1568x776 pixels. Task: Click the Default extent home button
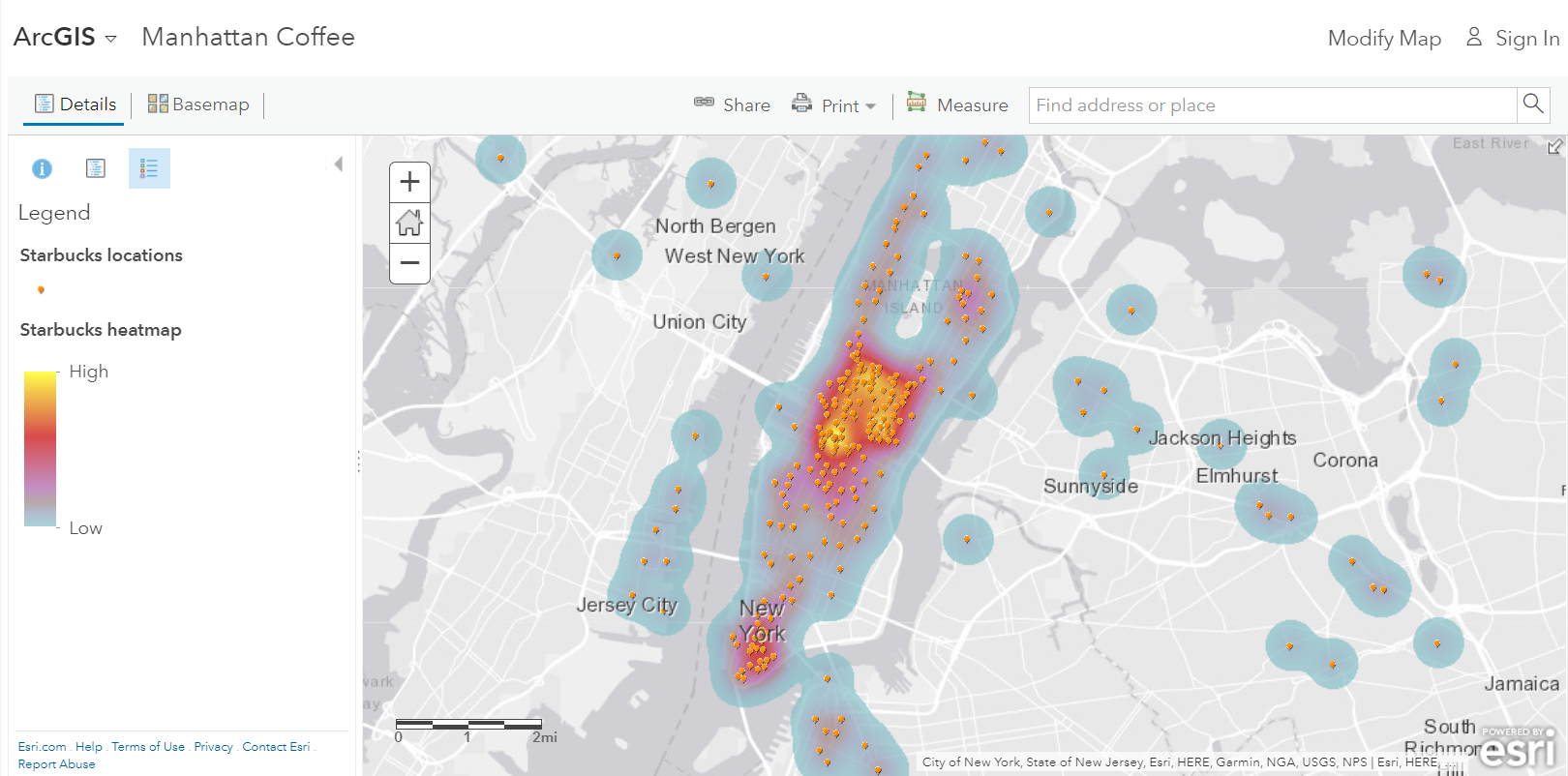409,223
